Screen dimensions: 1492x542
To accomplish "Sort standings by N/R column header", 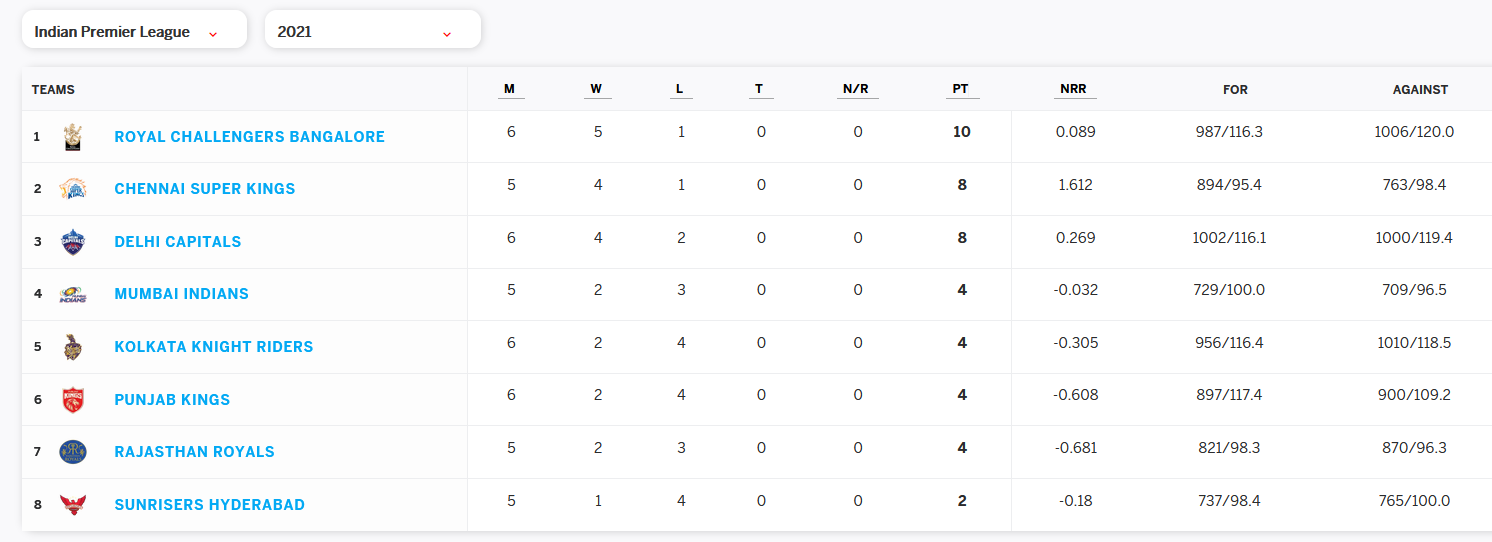I will click(x=856, y=89).
